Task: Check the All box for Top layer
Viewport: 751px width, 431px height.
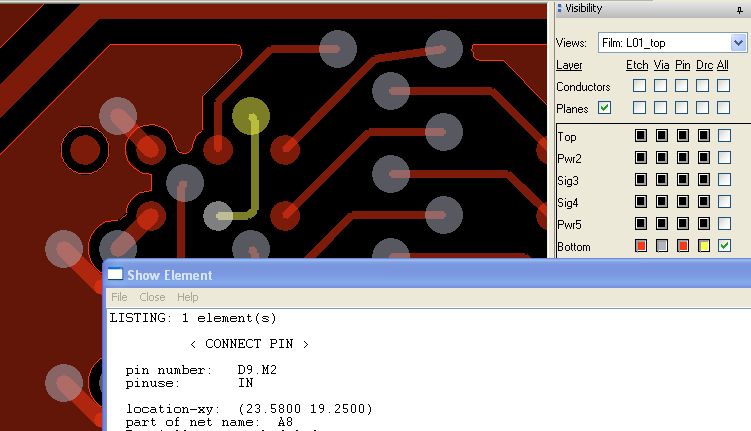Action: tap(725, 136)
